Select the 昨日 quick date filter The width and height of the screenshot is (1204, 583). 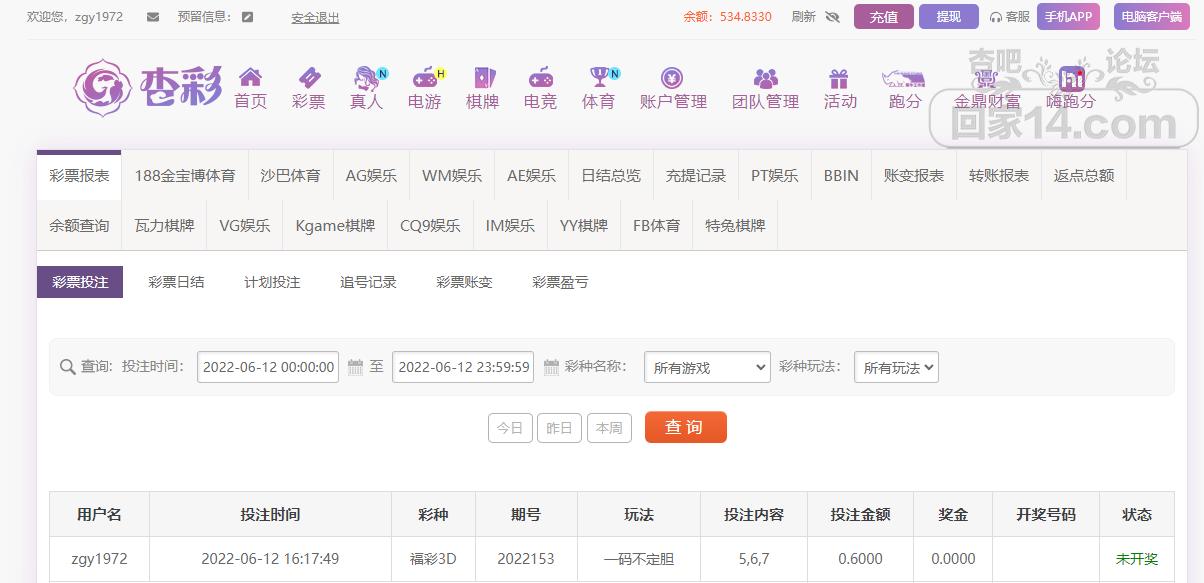(559, 428)
